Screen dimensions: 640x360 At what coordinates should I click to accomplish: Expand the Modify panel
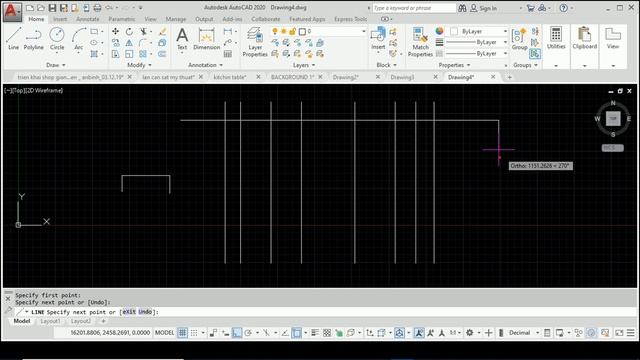pyautogui.click(x=139, y=65)
